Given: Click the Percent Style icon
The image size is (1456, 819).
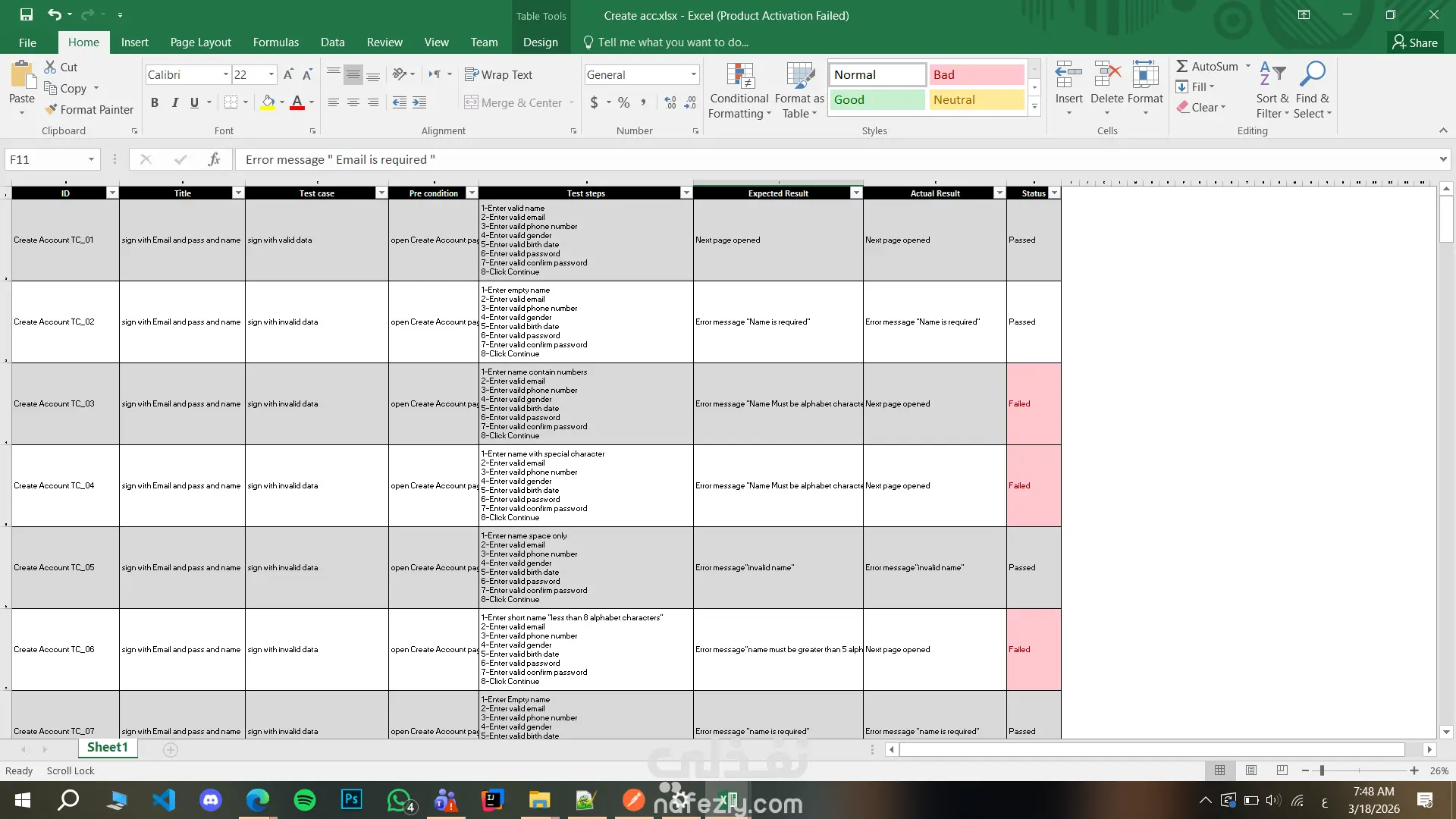Looking at the screenshot, I should (x=623, y=102).
